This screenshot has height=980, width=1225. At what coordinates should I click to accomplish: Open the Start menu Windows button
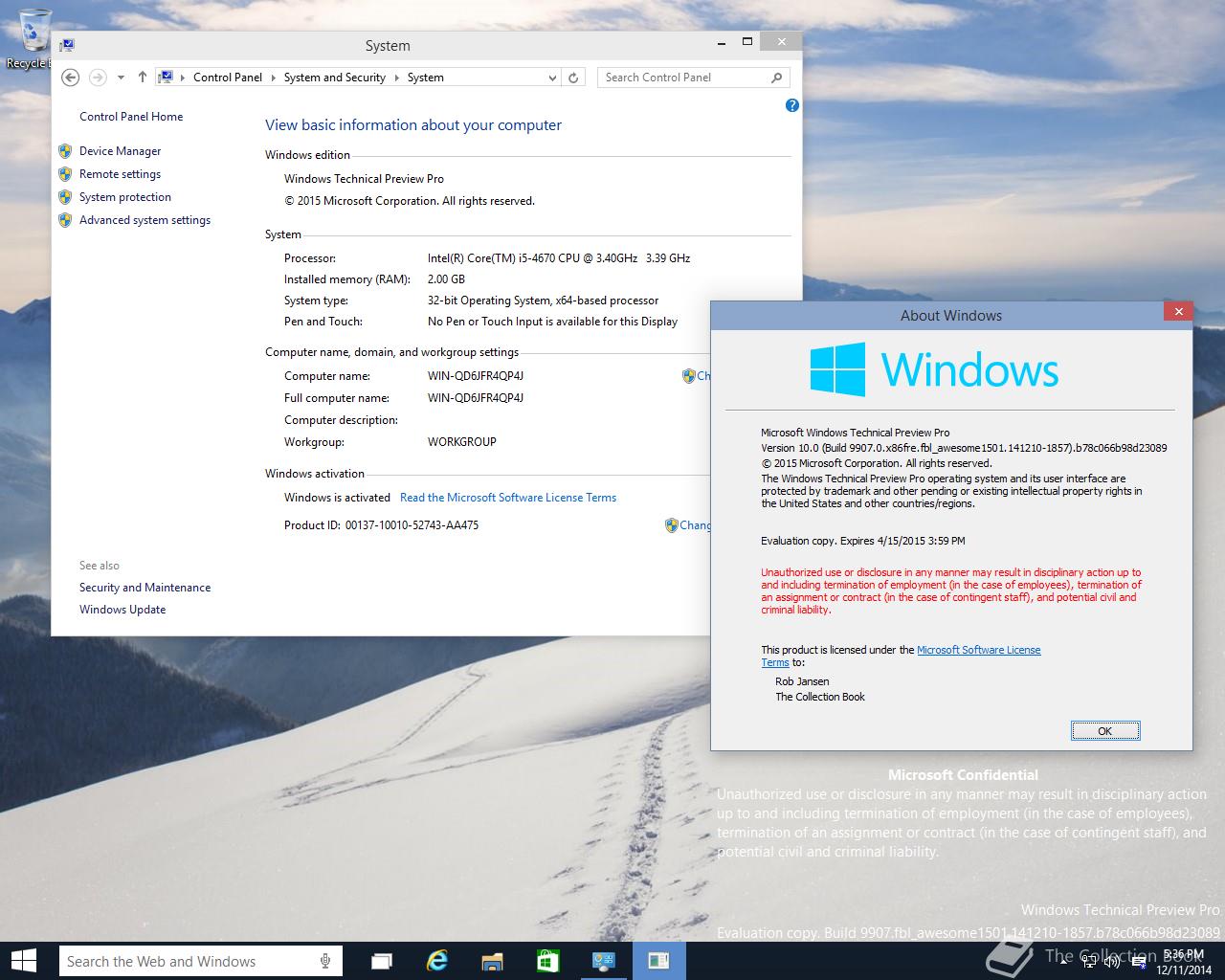(23, 961)
